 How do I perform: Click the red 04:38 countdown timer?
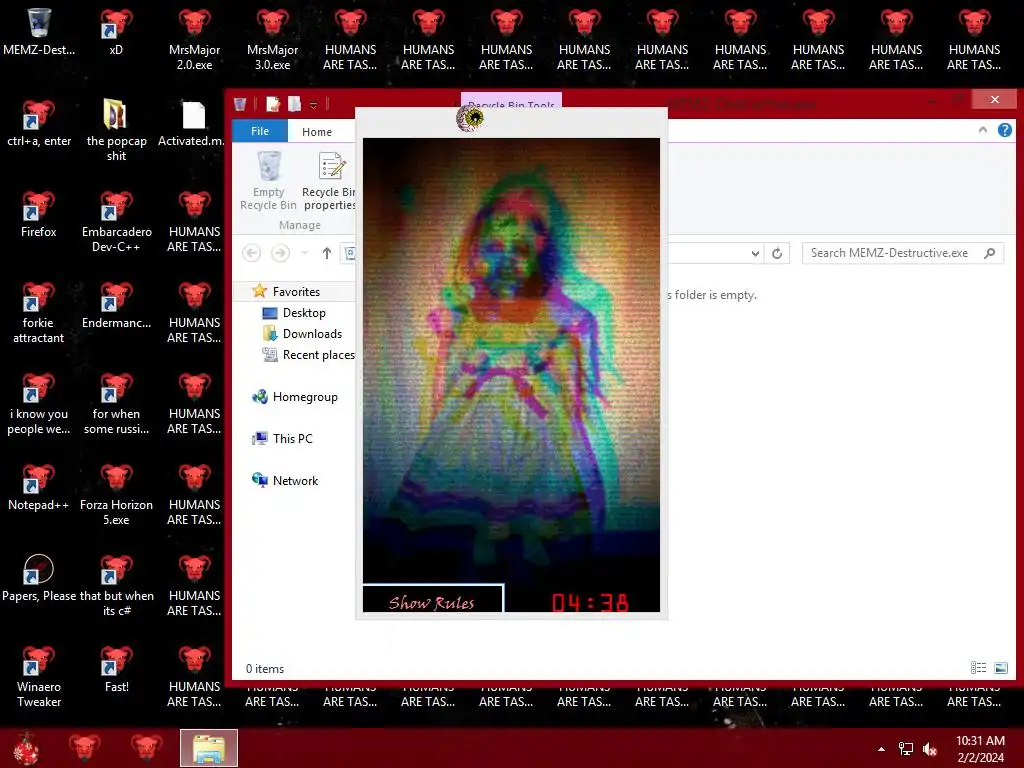click(590, 602)
